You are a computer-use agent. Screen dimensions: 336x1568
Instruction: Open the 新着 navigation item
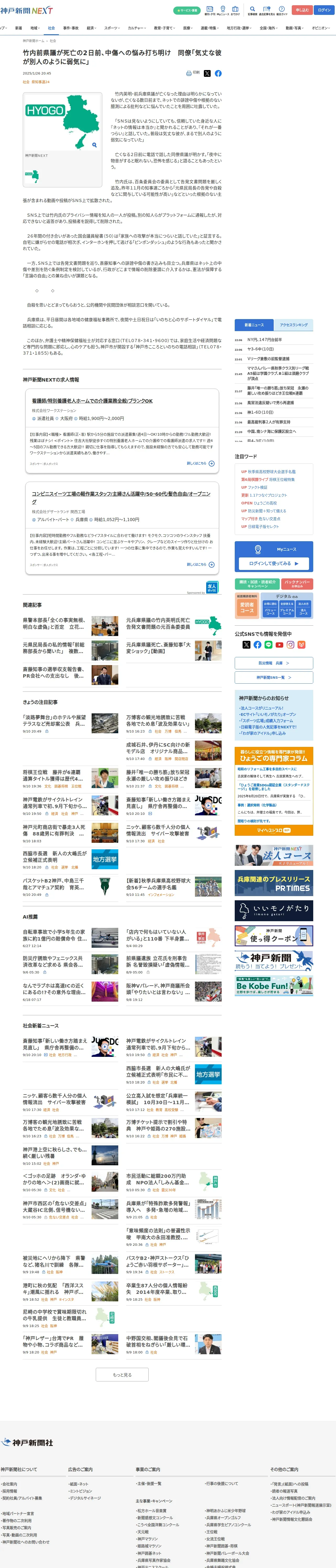18,28
